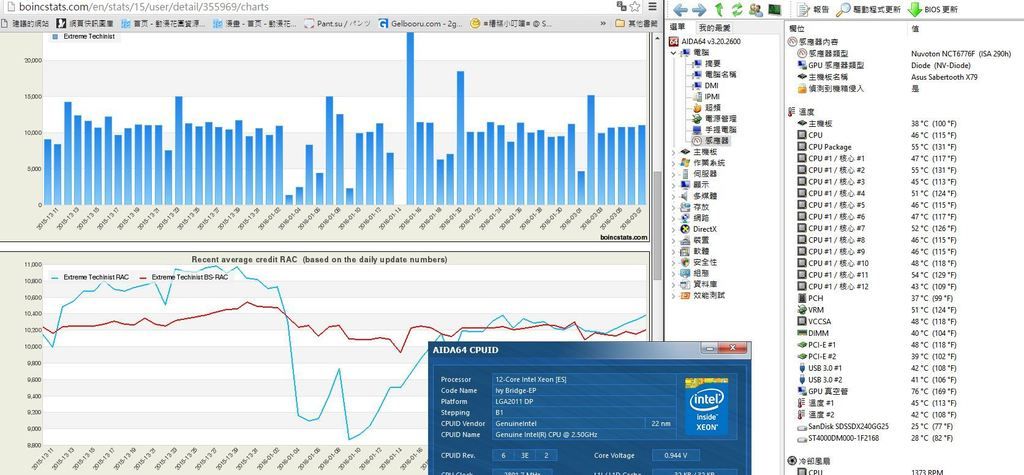
Task: Switch to the 我的最愛 favorites tab
Action: tap(714, 28)
